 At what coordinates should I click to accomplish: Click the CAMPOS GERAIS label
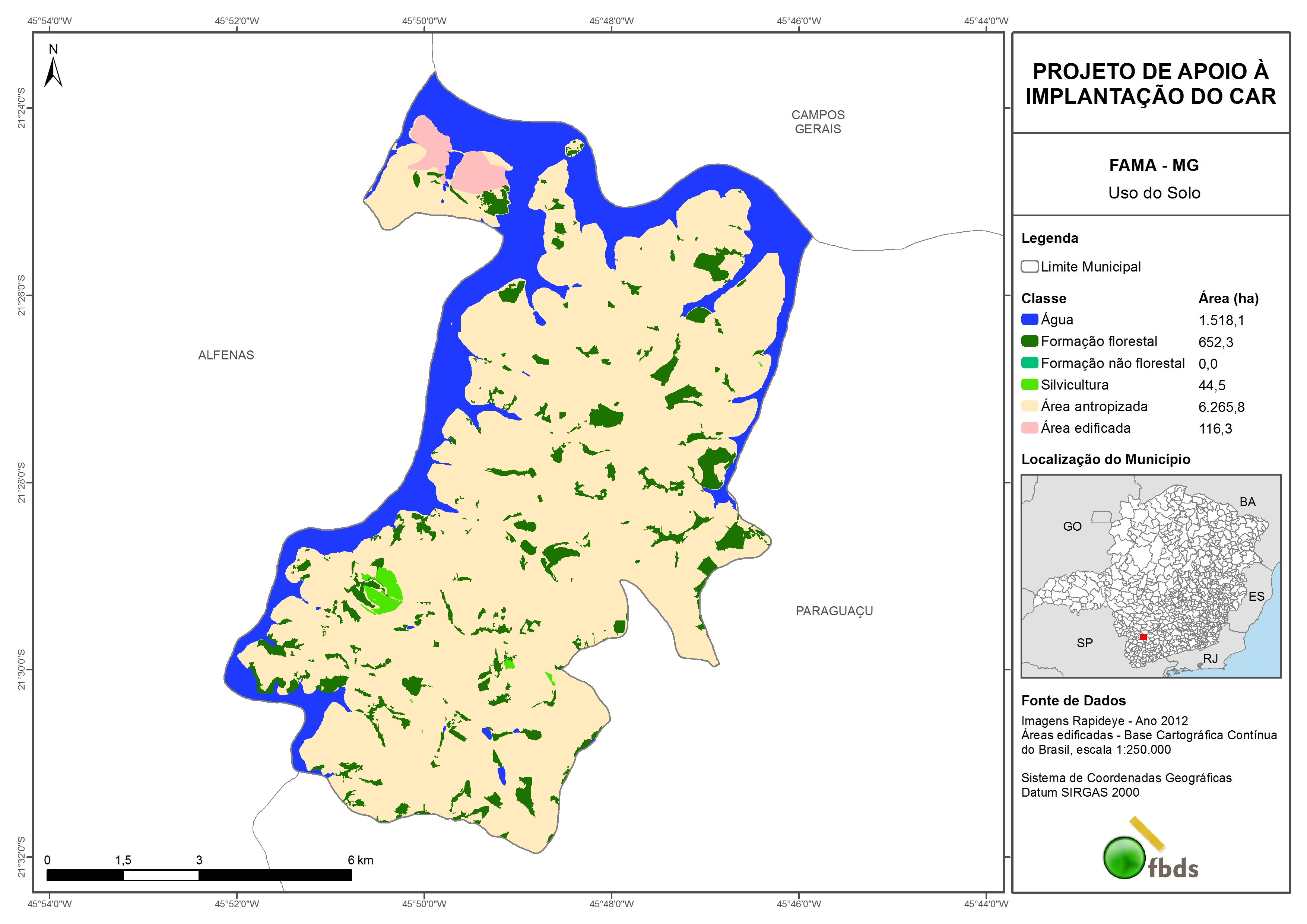click(x=818, y=122)
